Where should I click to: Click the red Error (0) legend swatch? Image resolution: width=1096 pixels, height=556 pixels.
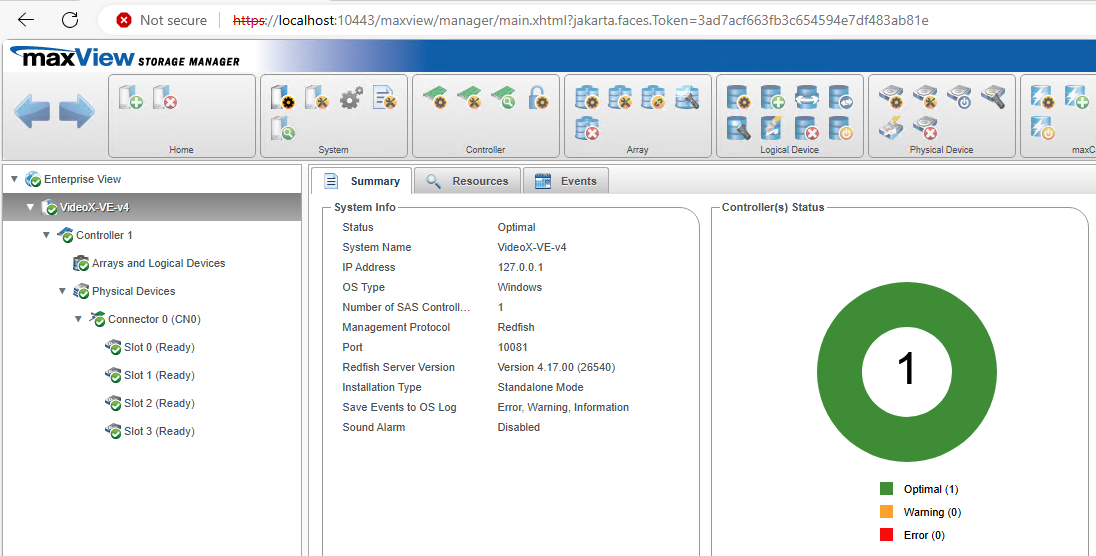[x=886, y=535]
